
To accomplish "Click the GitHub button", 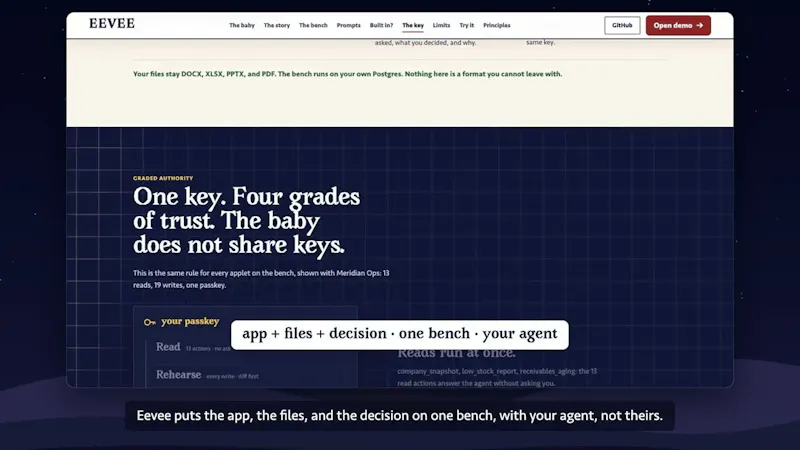I will click(622, 25).
